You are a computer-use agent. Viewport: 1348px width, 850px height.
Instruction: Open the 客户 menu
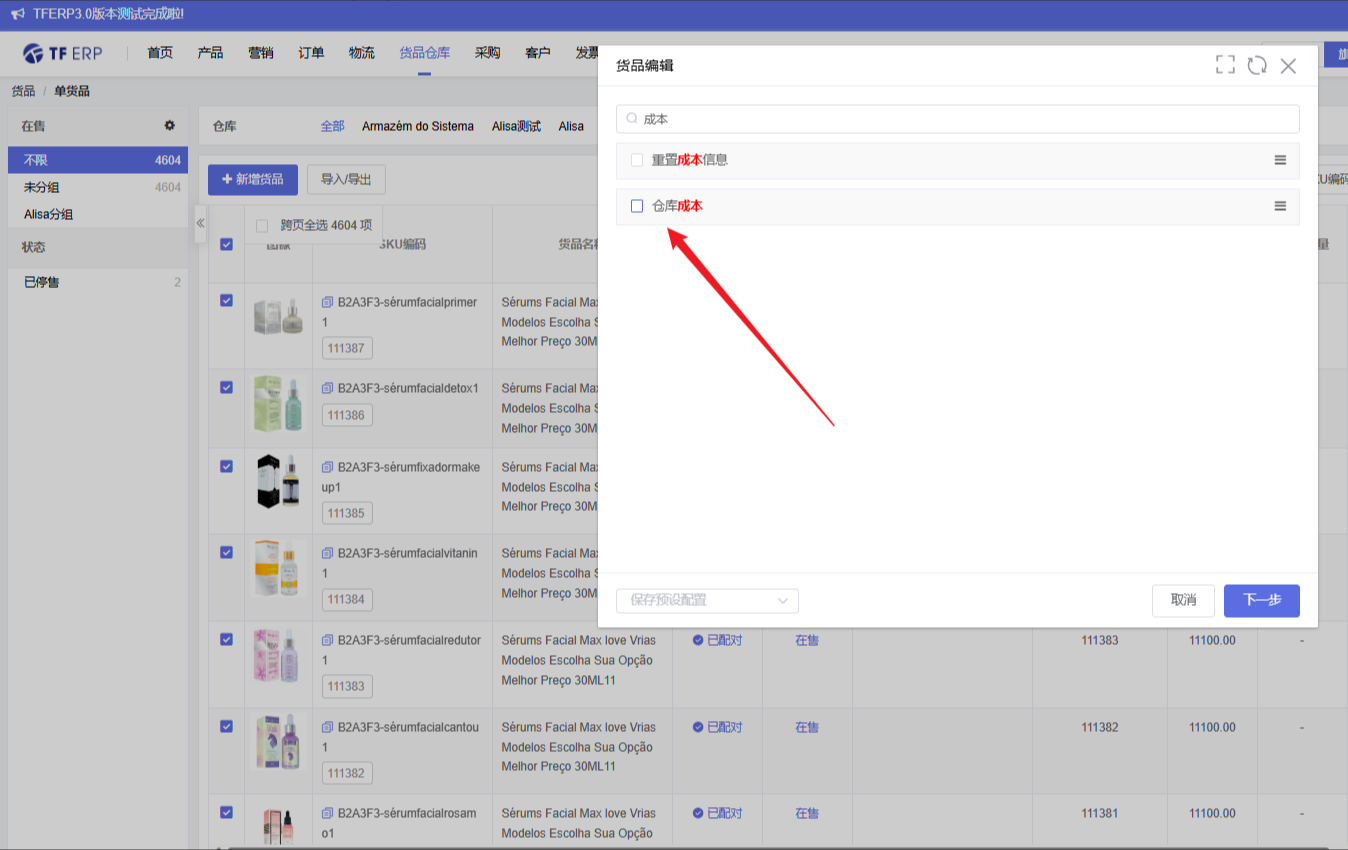point(537,53)
